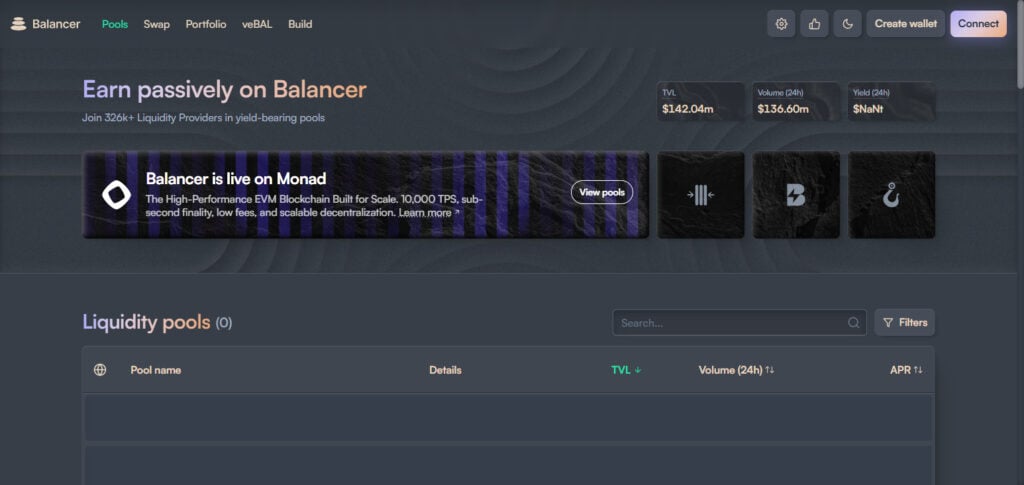Click the magnifier icon in the search box
This screenshot has height=485, width=1024.
point(854,322)
